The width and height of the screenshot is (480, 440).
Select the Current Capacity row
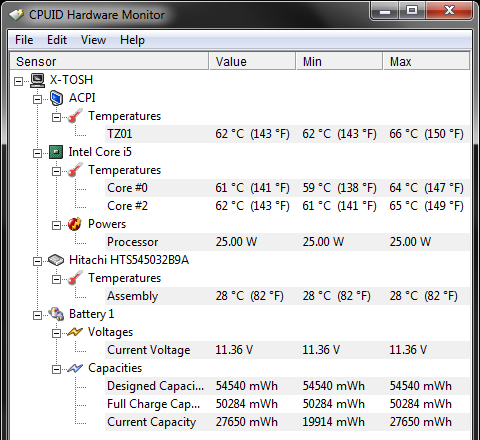(287, 422)
